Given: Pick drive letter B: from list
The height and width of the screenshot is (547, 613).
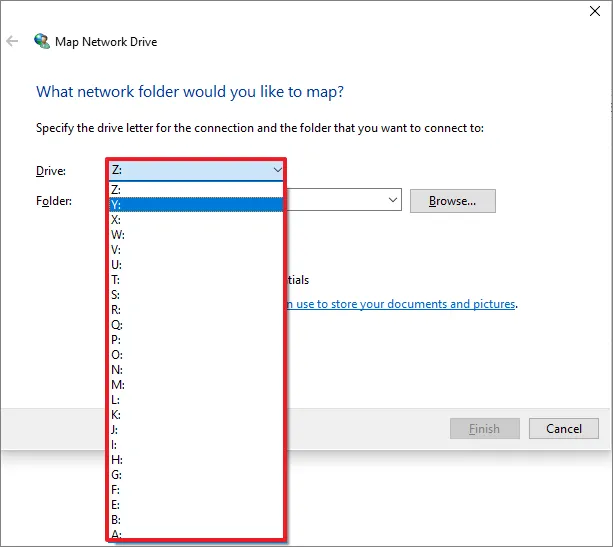Looking at the screenshot, I should click(195, 519).
